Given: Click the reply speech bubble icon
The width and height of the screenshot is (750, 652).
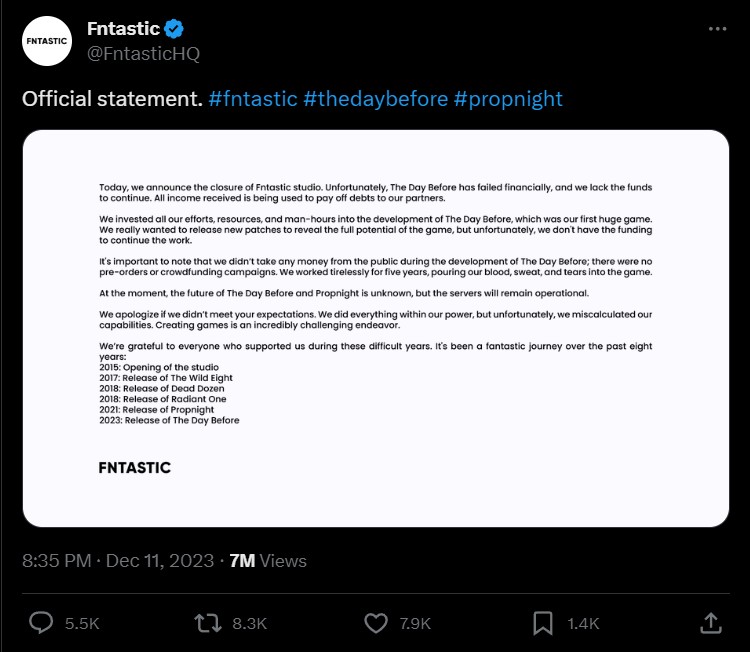Looking at the screenshot, I should click(41, 622).
